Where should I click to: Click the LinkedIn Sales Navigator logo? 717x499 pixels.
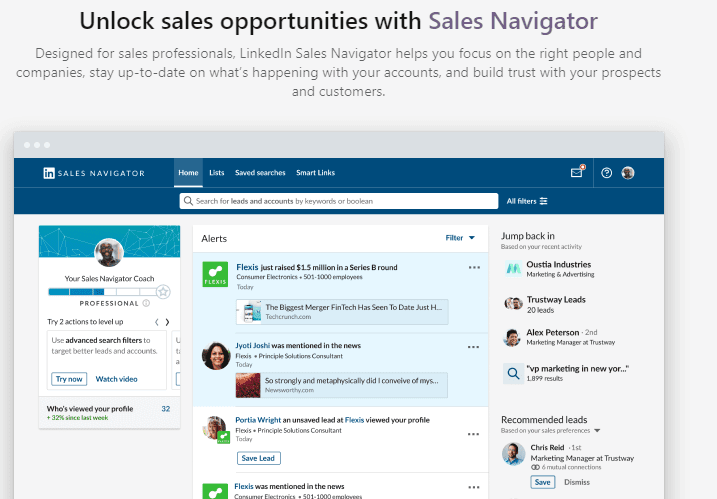(x=94, y=173)
